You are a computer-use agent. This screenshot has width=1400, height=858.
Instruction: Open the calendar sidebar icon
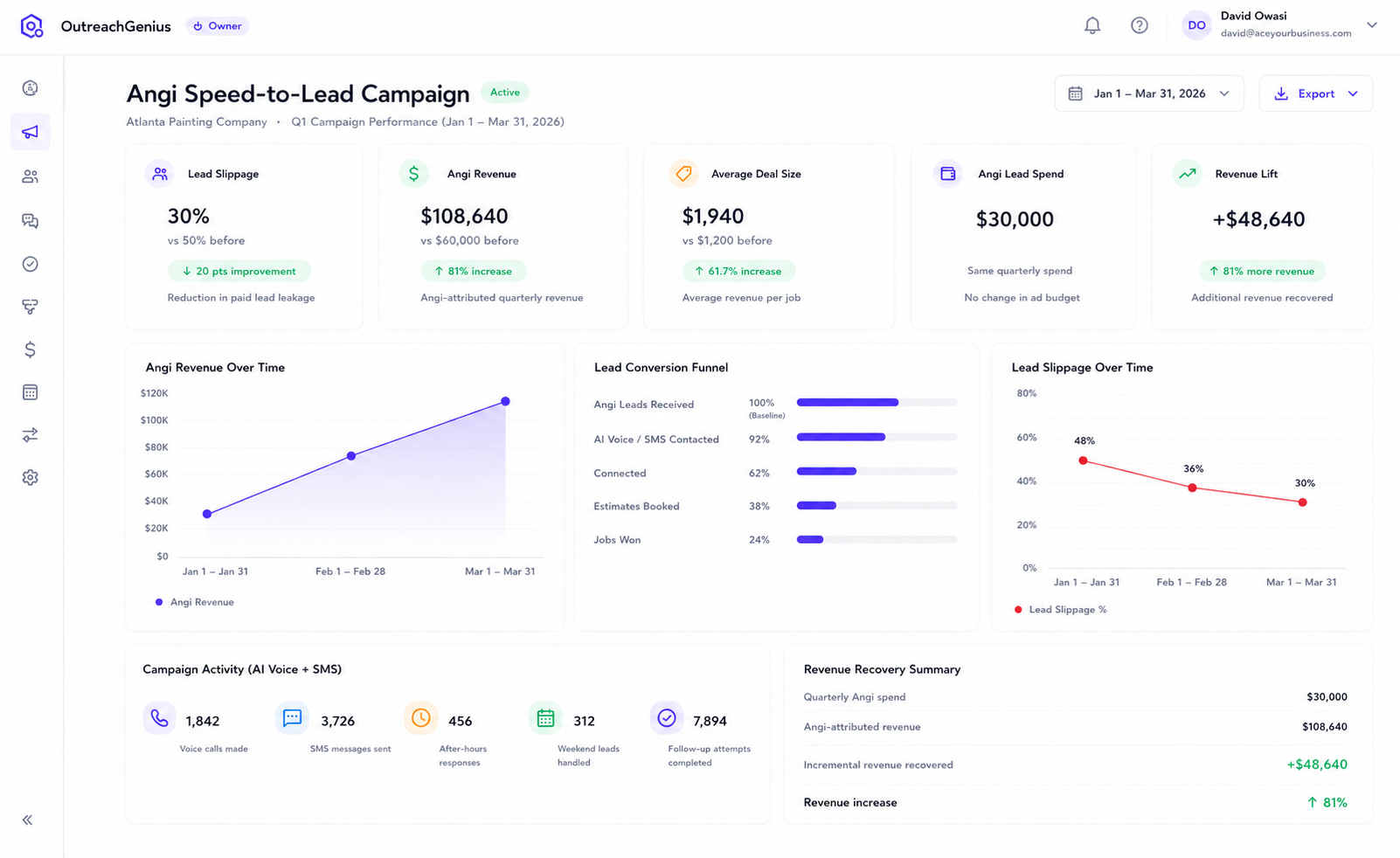tap(31, 392)
